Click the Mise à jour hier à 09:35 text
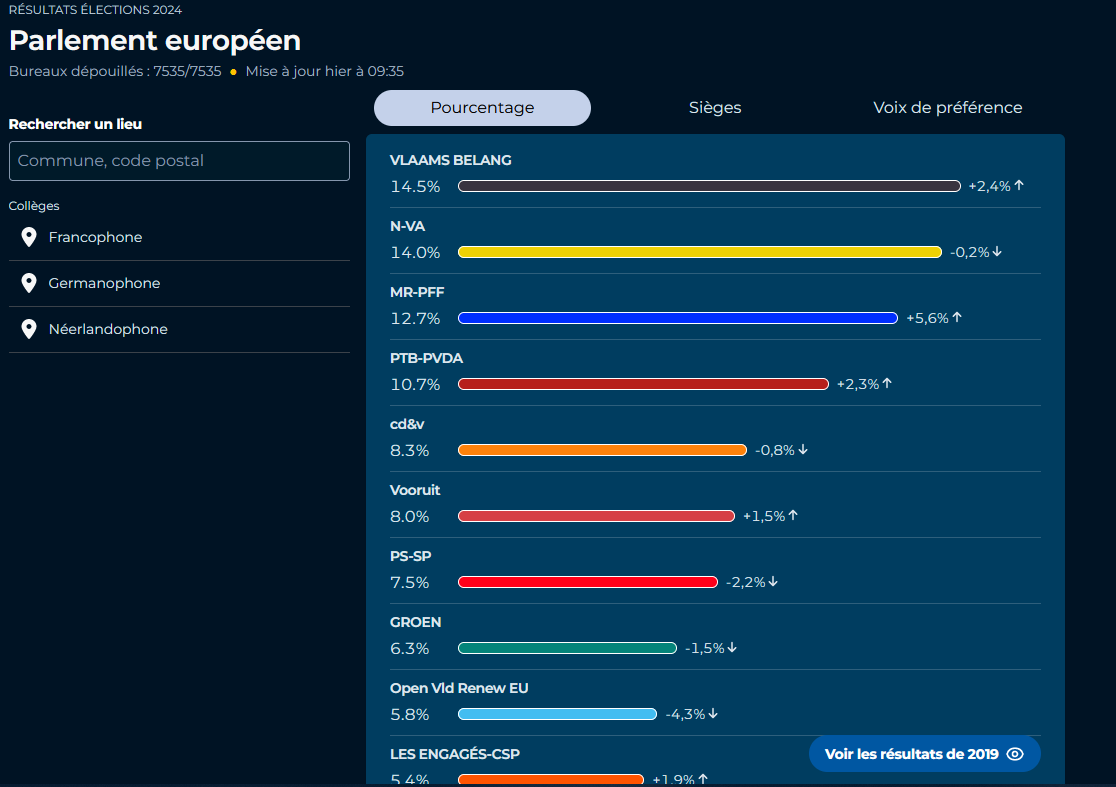 pos(325,71)
